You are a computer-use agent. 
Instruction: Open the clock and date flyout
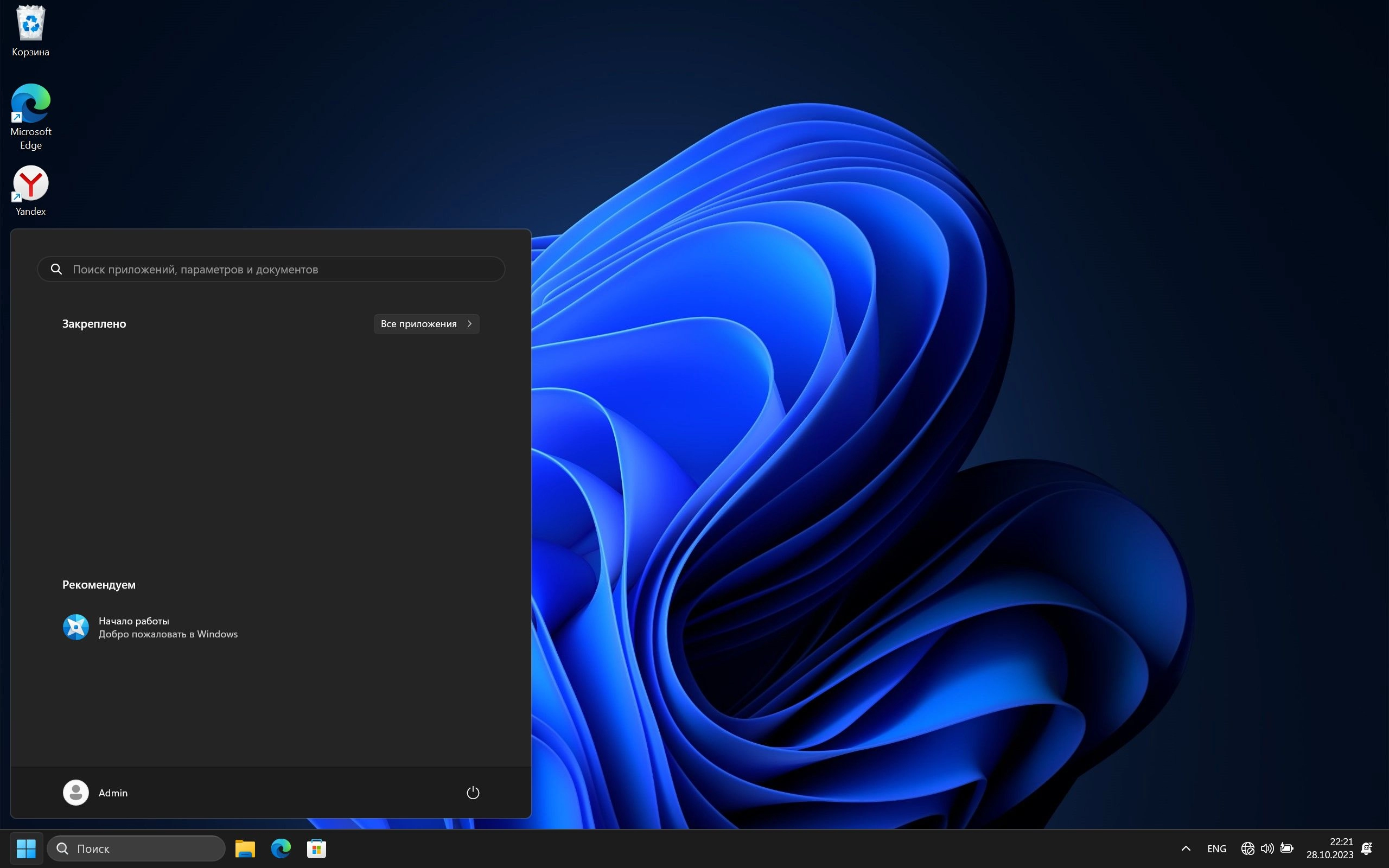(1329, 848)
